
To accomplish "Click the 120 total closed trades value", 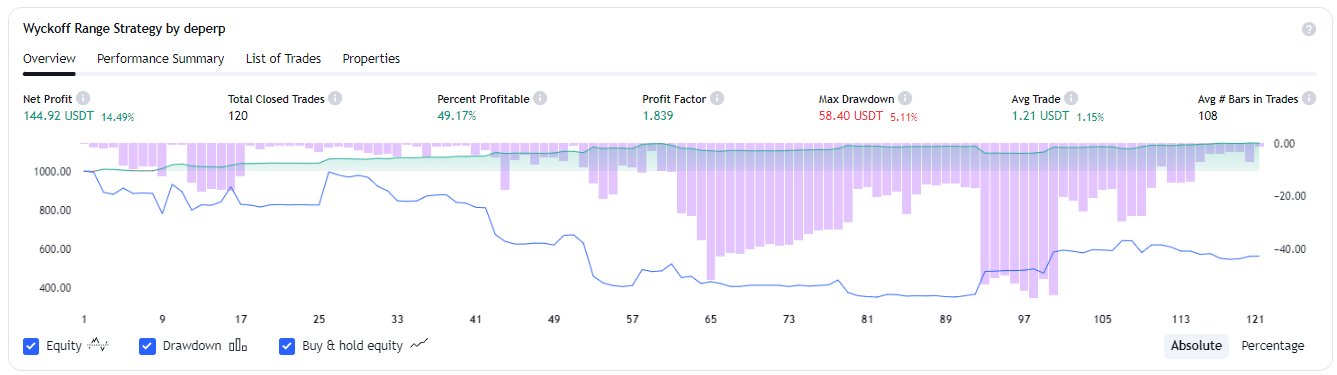I will [x=238, y=116].
